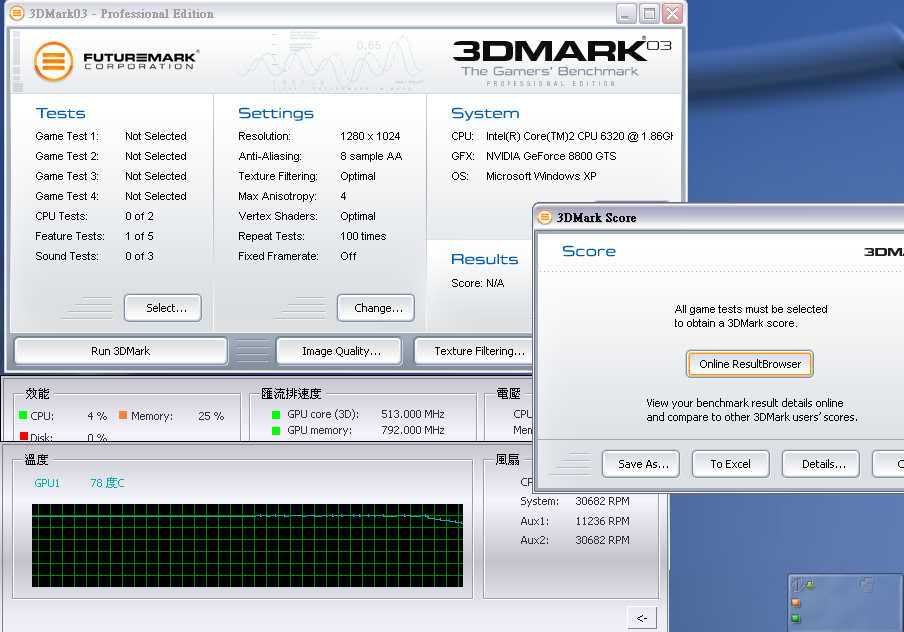904x632 pixels.
Task: Click Aux2 fan "30682 RPM" value
Action: click(x=602, y=540)
